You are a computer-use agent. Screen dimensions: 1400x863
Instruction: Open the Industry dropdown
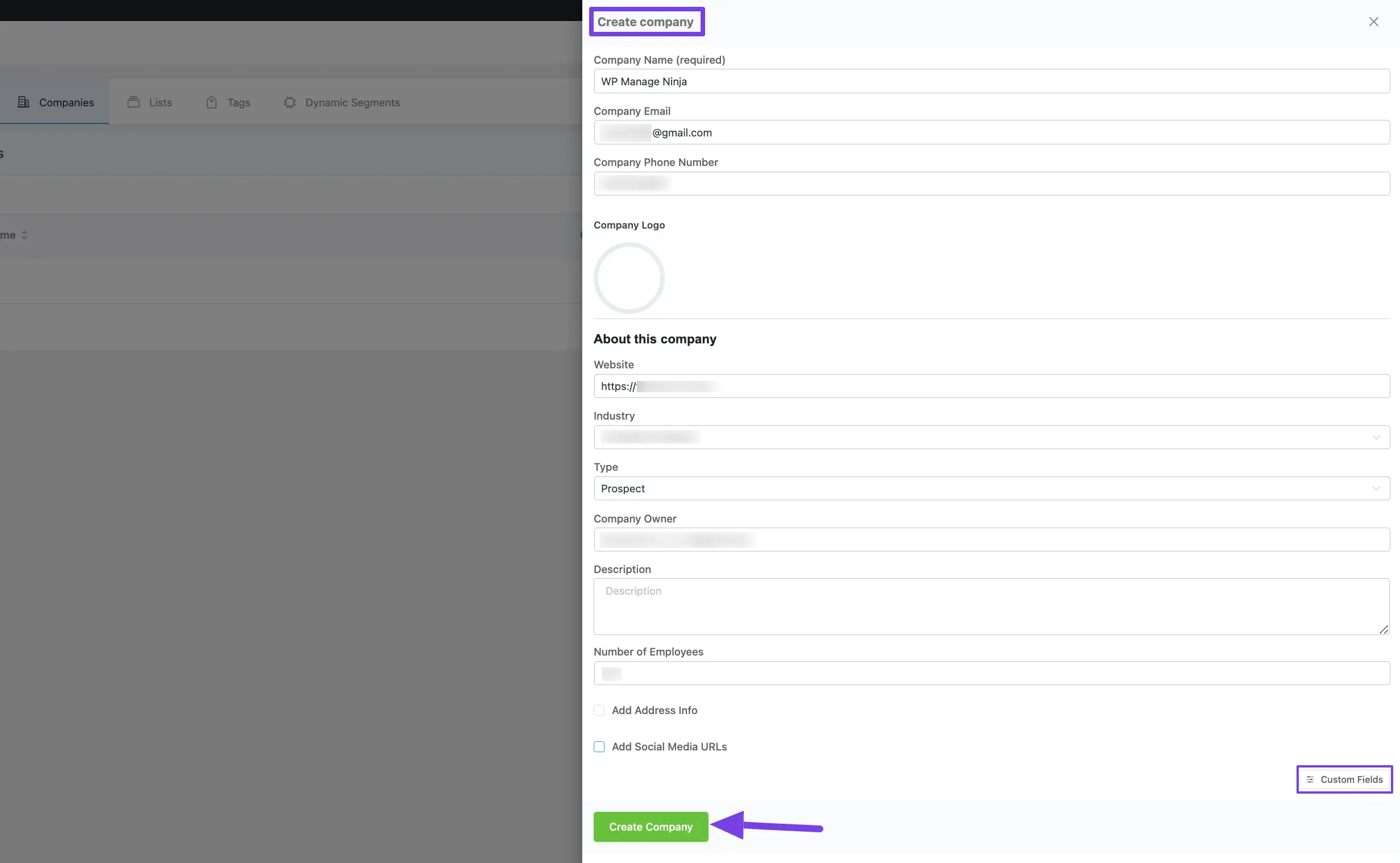(991, 437)
